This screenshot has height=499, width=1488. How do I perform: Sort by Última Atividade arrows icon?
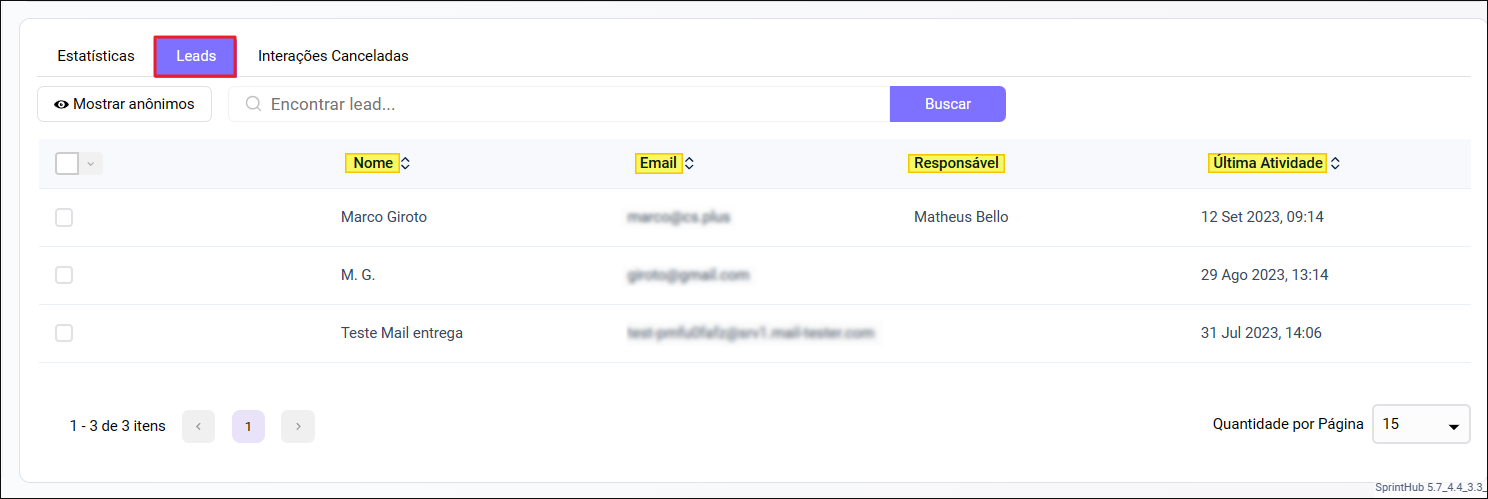coord(1335,163)
